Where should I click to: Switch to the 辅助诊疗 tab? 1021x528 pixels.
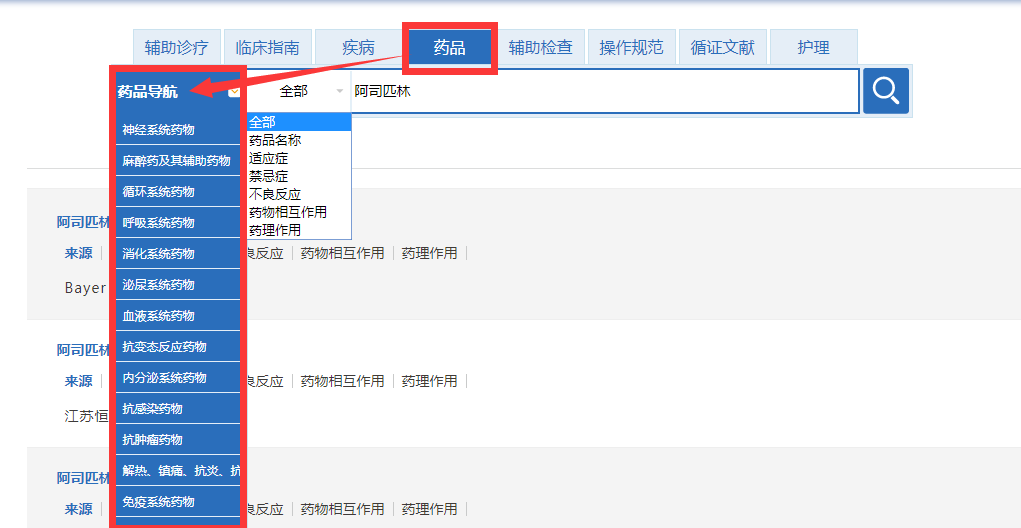point(176,48)
